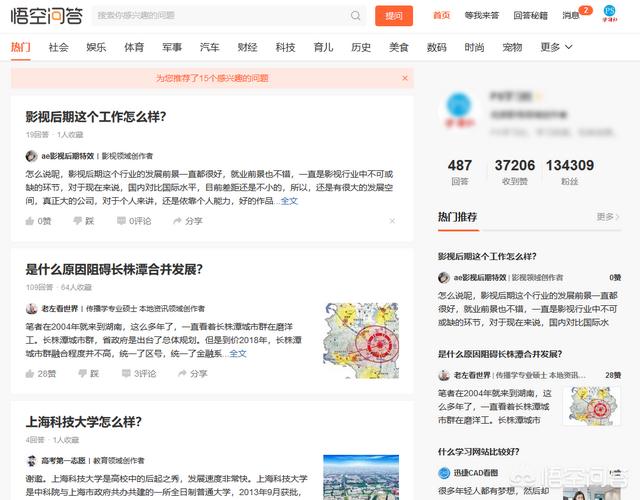This screenshot has width=640, height=500.
Task: Switch to the 汽车 tab
Action: [x=210, y=47]
